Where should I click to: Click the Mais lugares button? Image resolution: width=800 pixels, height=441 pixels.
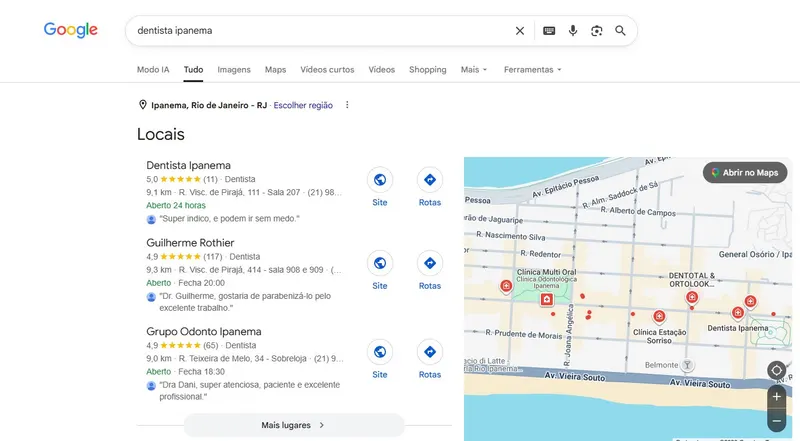(x=294, y=425)
